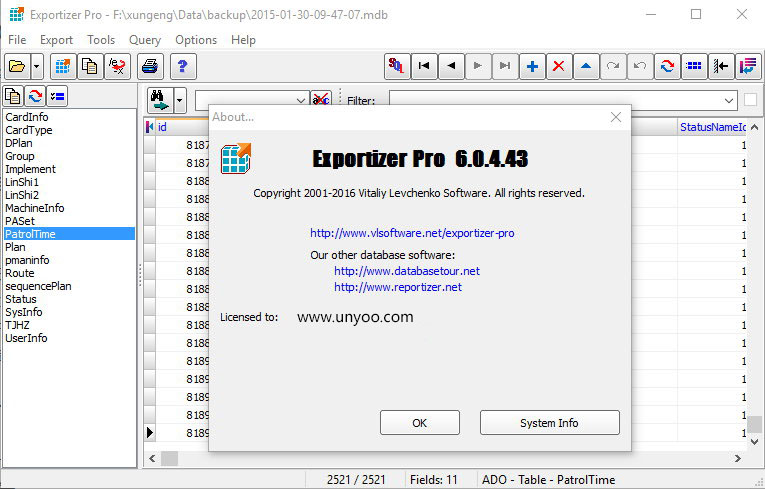Click the undo arrow toolbar icon
The image size is (765, 489).
pos(640,66)
